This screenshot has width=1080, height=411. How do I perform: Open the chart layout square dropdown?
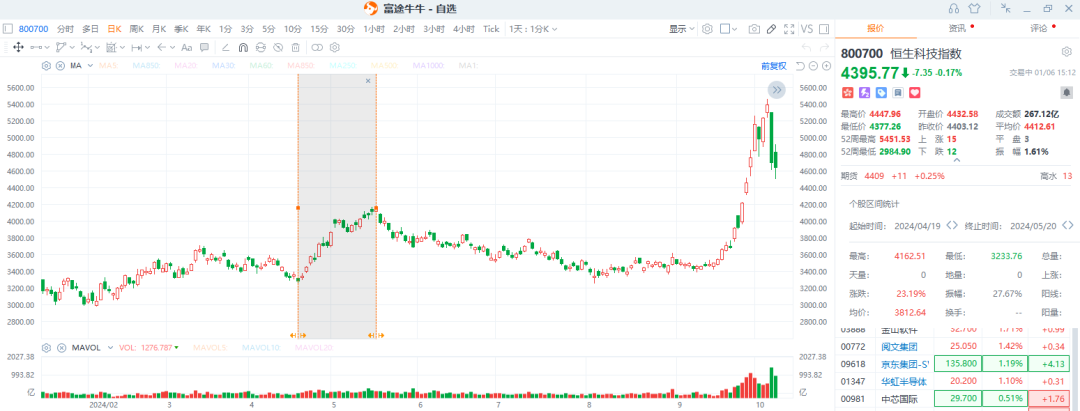729,29
